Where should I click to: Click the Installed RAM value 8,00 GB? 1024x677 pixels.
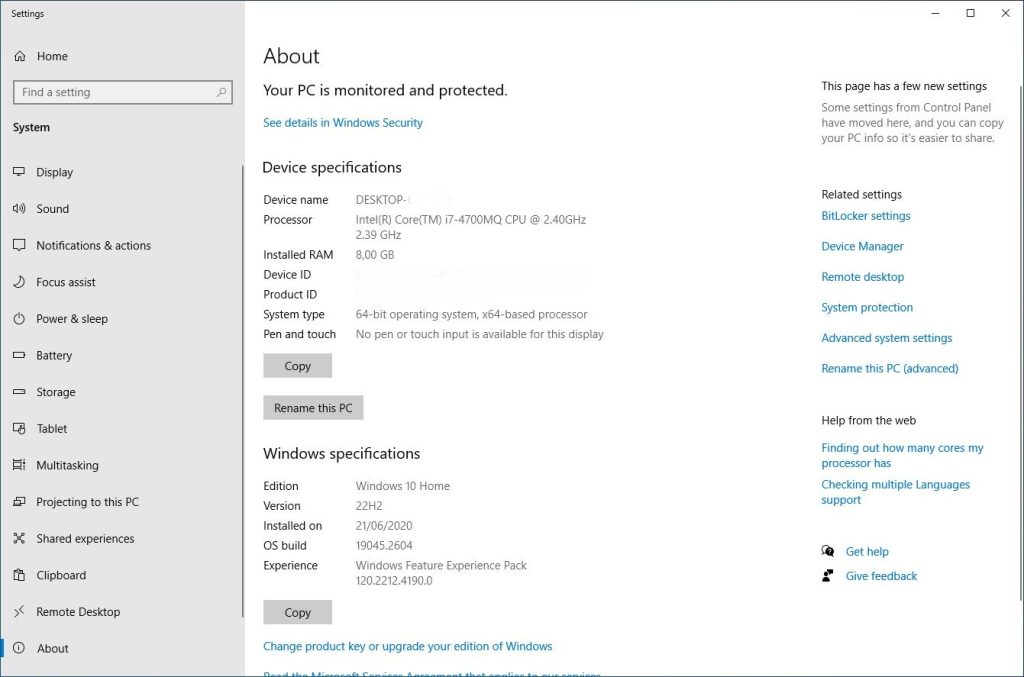pos(375,255)
